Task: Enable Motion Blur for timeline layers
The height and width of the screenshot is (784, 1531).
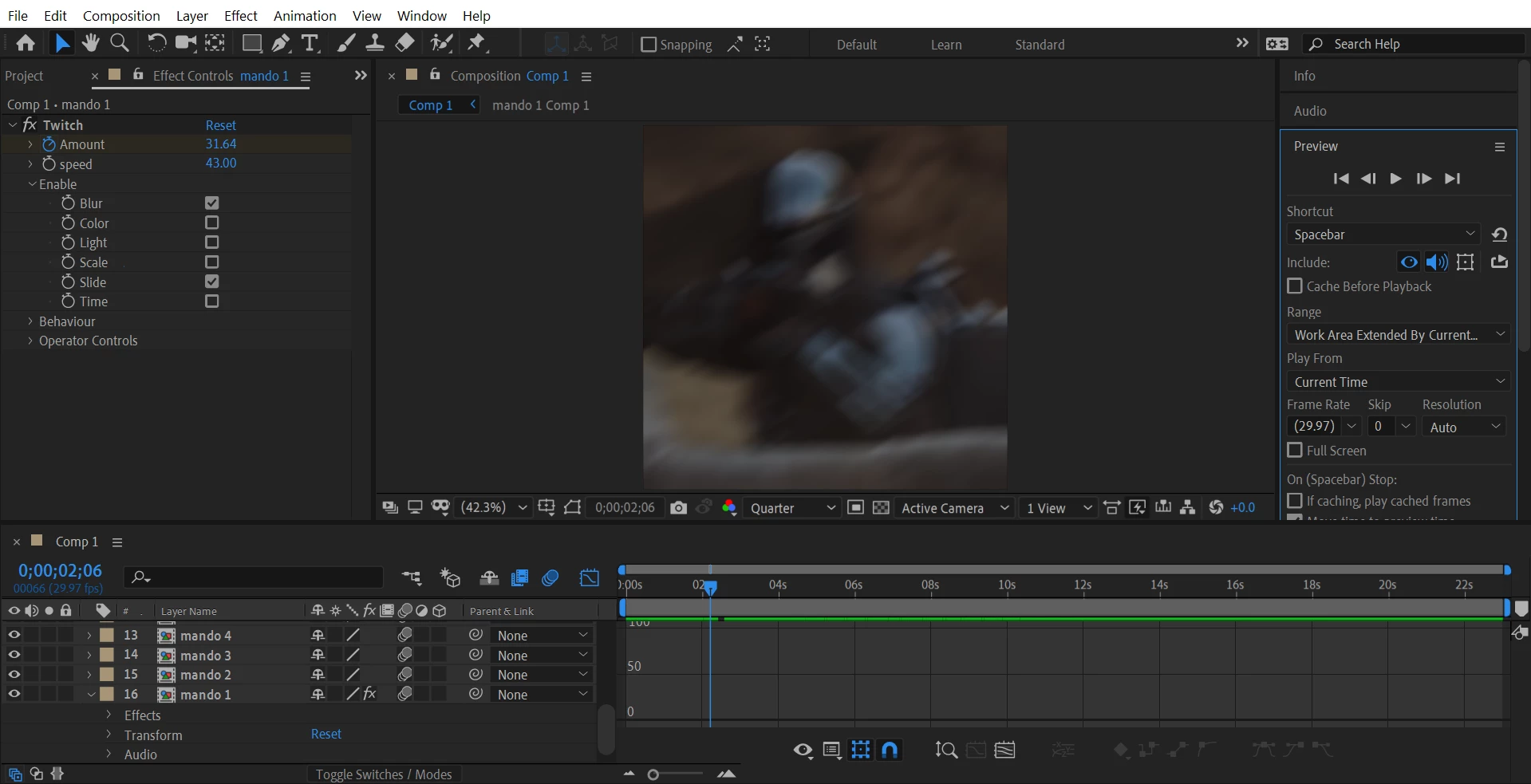Action: pos(550,578)
